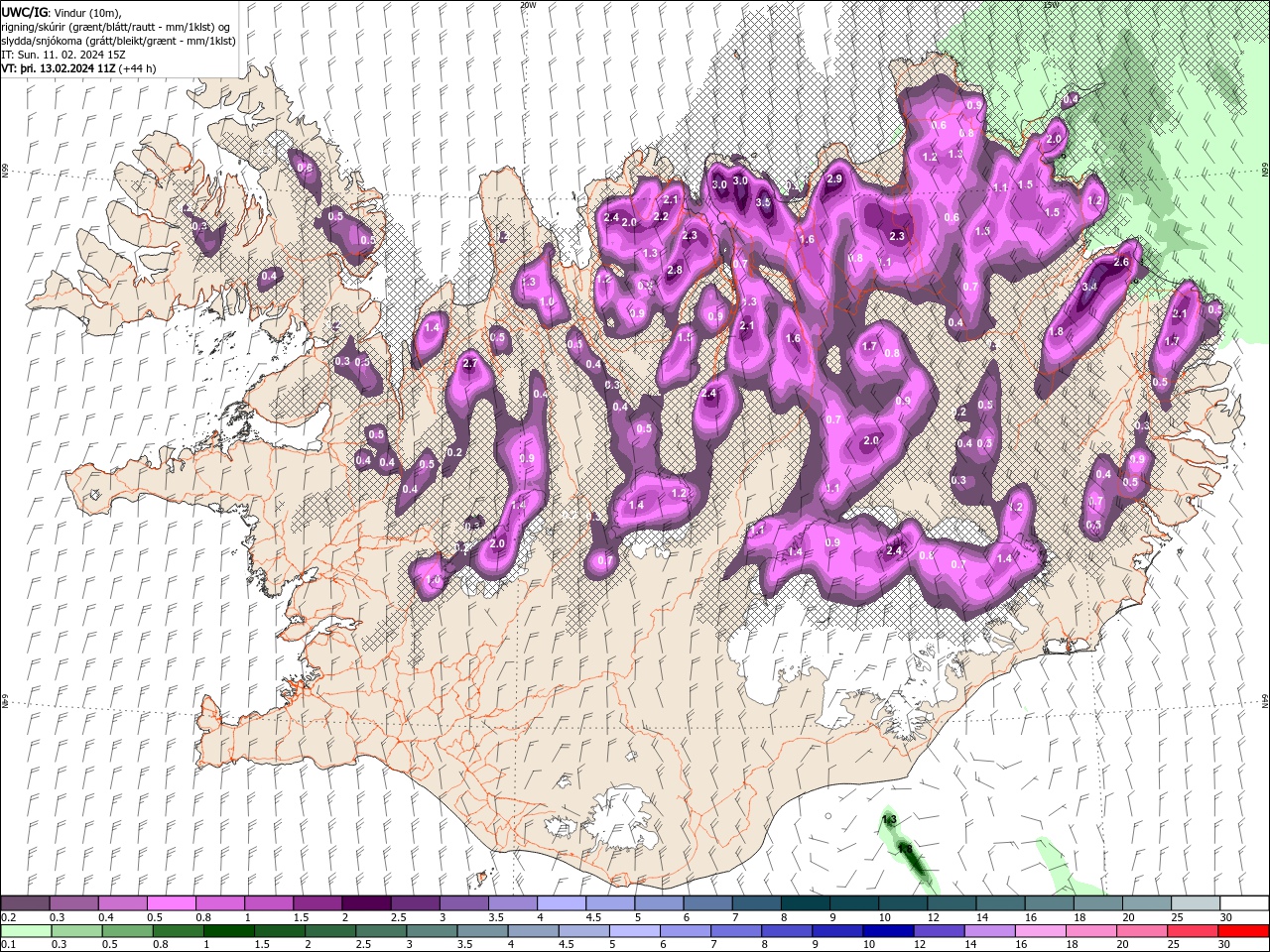Image resolution: width=1270 pixels, height=952 pixels.
Task: Click the 2.9 snowfall value on the map
Action: [834, 178]
